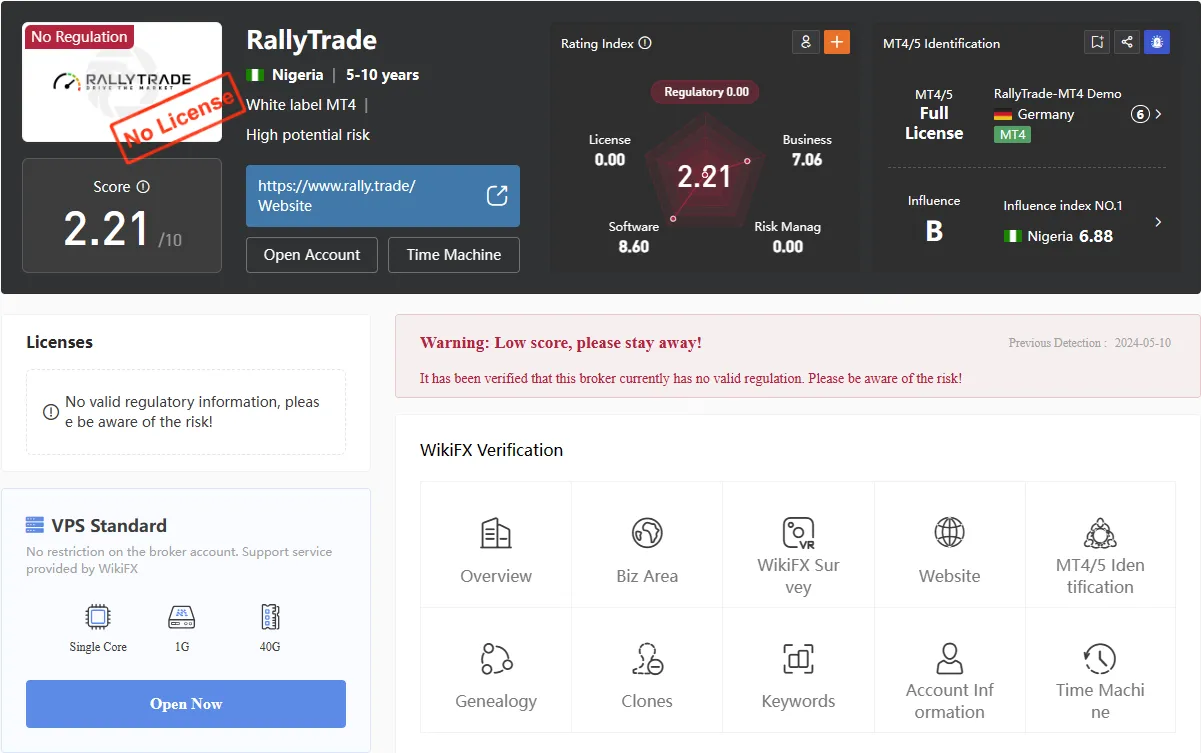Click the user profile icon in Rating Index

pos(806,42)
